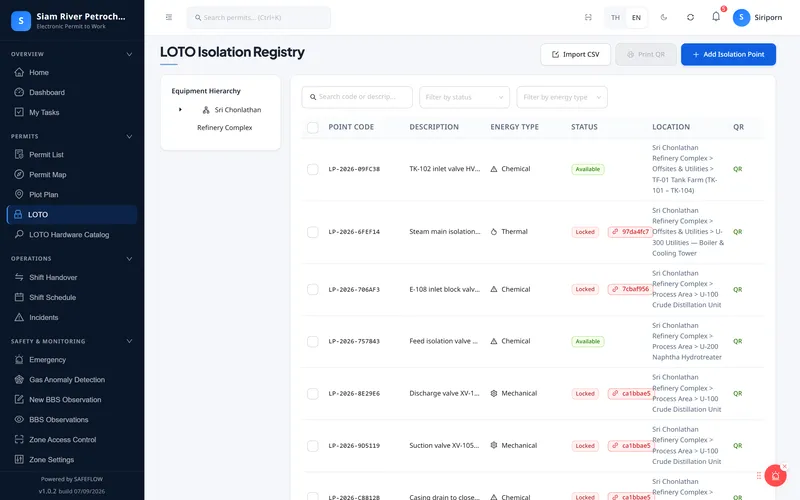800x500 pixels.
Task: Open permit ca1bbae5 on LP-2026-905119 row
Action: (x=631, y=445)
